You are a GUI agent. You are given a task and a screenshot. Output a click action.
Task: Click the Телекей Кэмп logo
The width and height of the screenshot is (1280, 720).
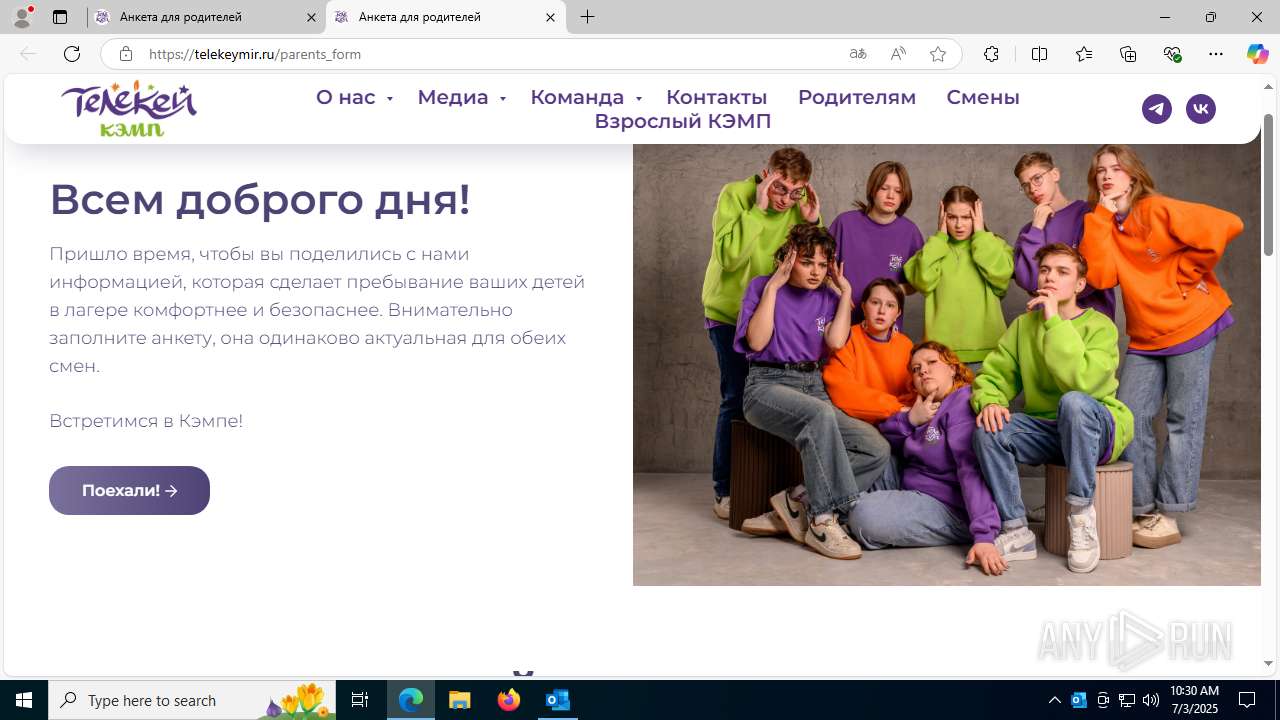[x=129, y=109]
